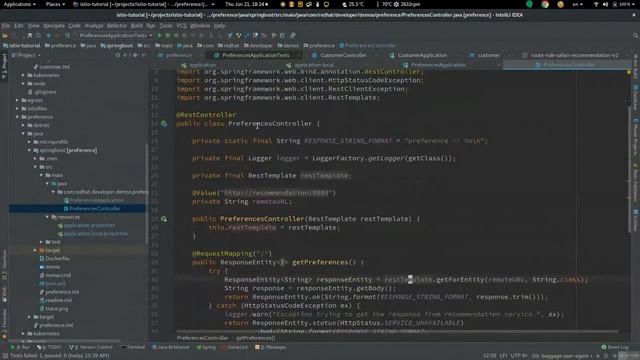
Task: Select PreferencesApplication in project tree
Action: pos(96,200)
